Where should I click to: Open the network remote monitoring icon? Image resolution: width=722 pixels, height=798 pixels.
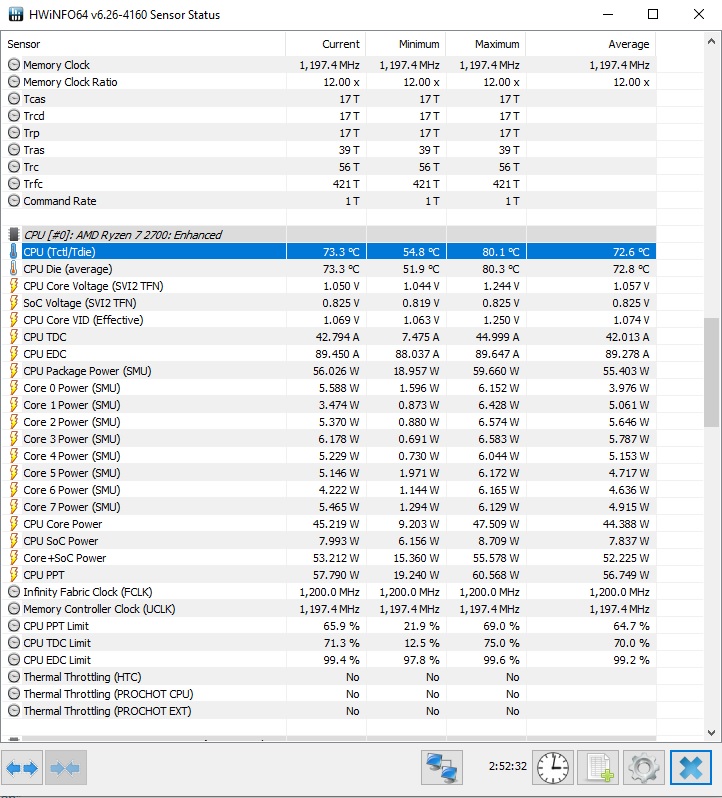tap(442, 767)
